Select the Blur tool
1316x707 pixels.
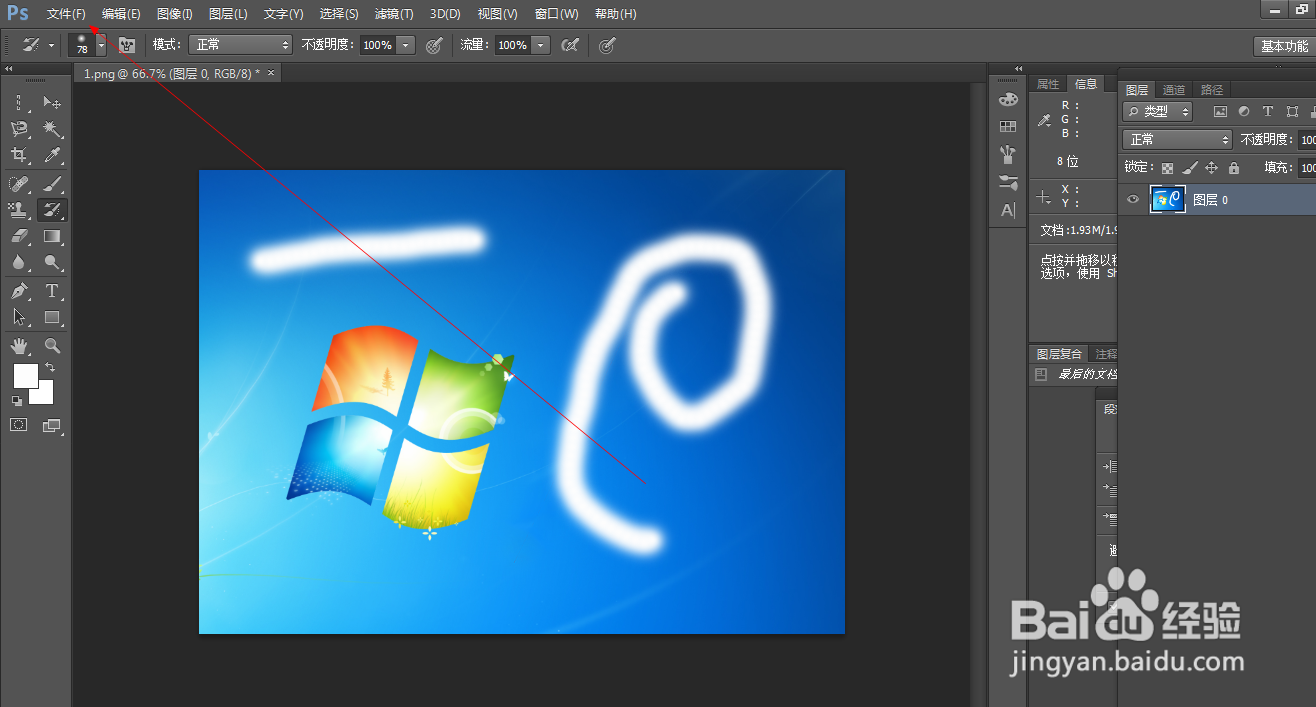[20, 262]
